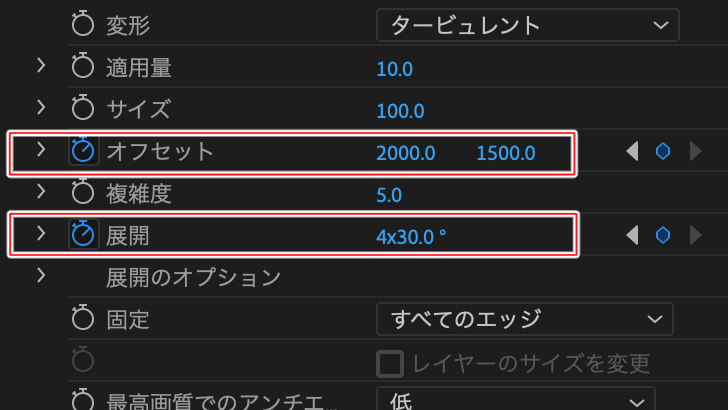Screen dimensions: 728x410
Task: Click the 展開 rotation value 4x30.0°
Action: coord(411,237)
